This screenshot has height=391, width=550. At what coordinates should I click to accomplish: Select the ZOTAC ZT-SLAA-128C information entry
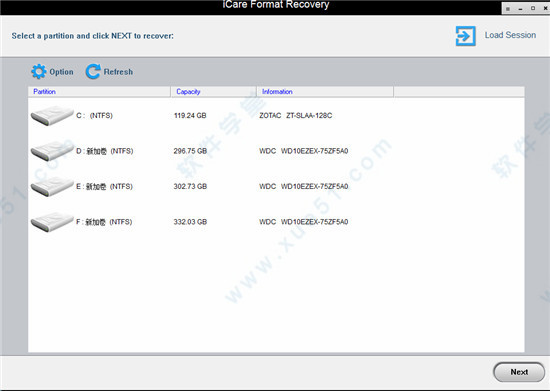tap(296, 116)
